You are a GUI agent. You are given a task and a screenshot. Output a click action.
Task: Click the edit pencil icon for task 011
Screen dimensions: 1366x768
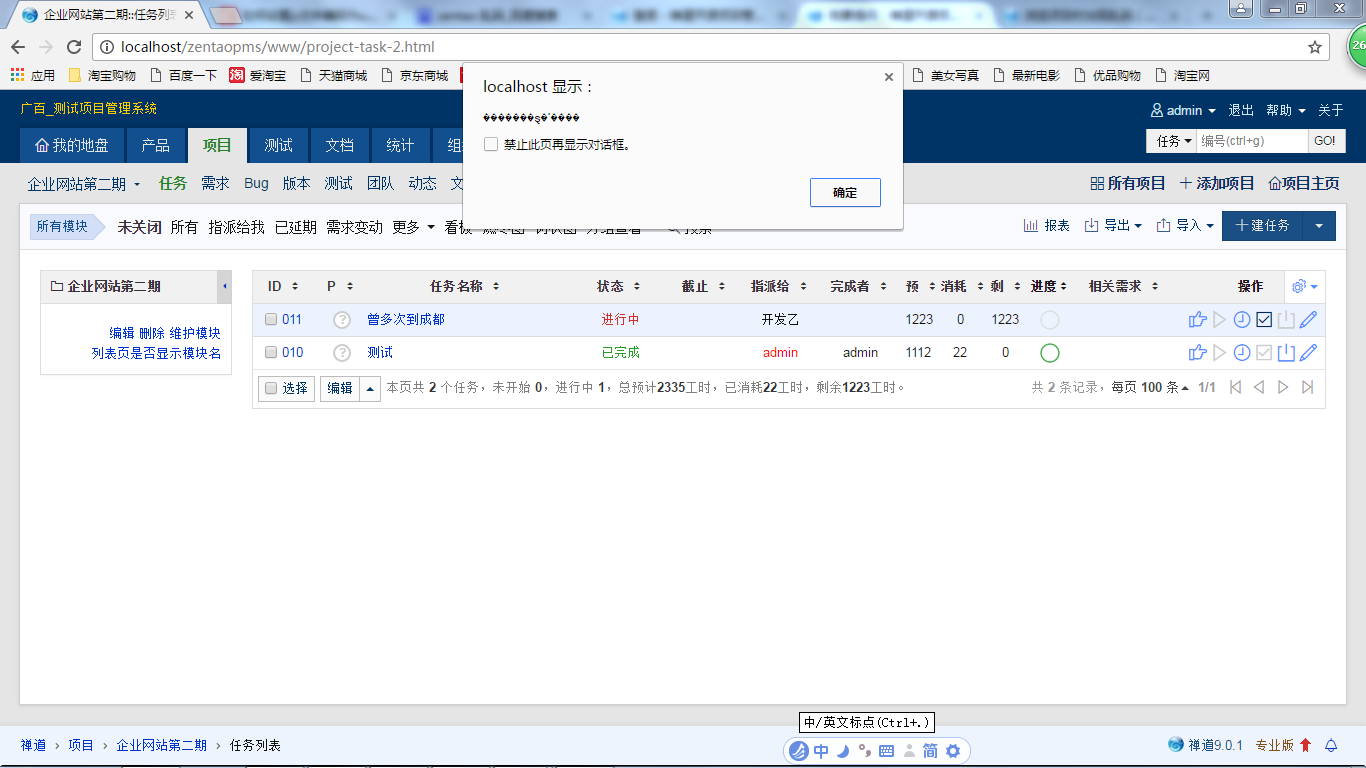tap(1308, 320)
